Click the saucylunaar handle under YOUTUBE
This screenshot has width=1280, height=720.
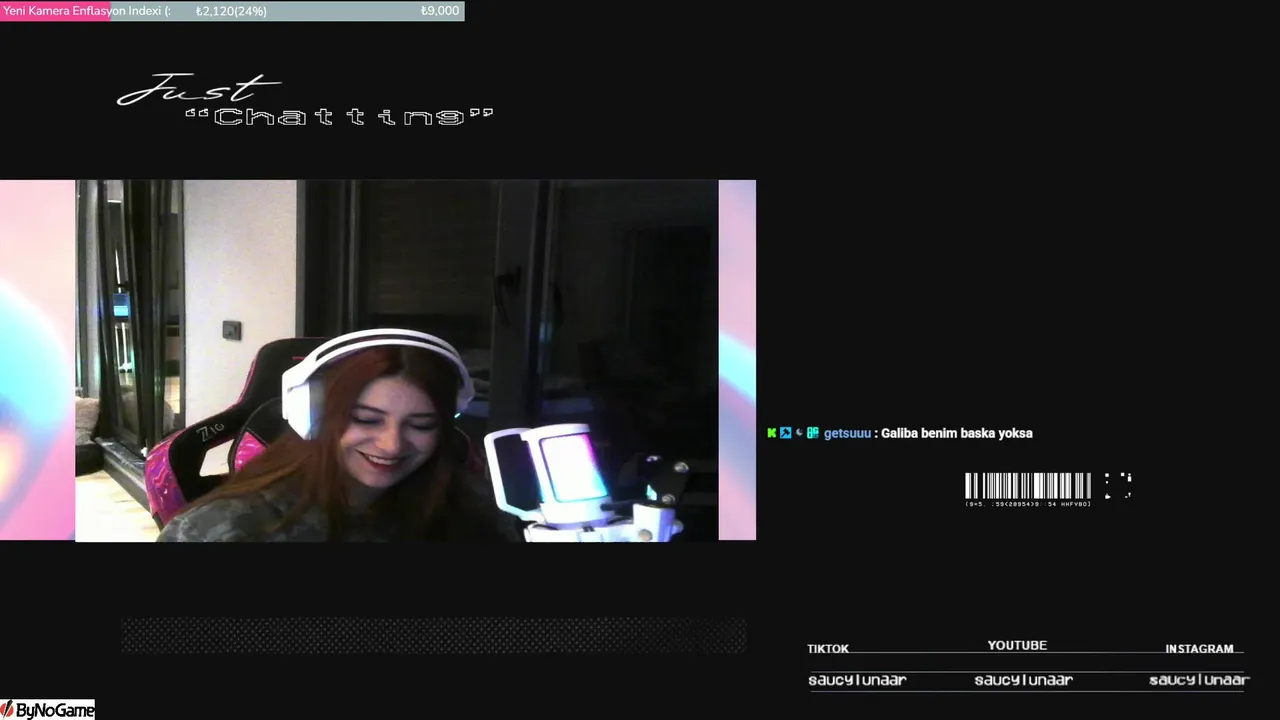point(1023,680)
